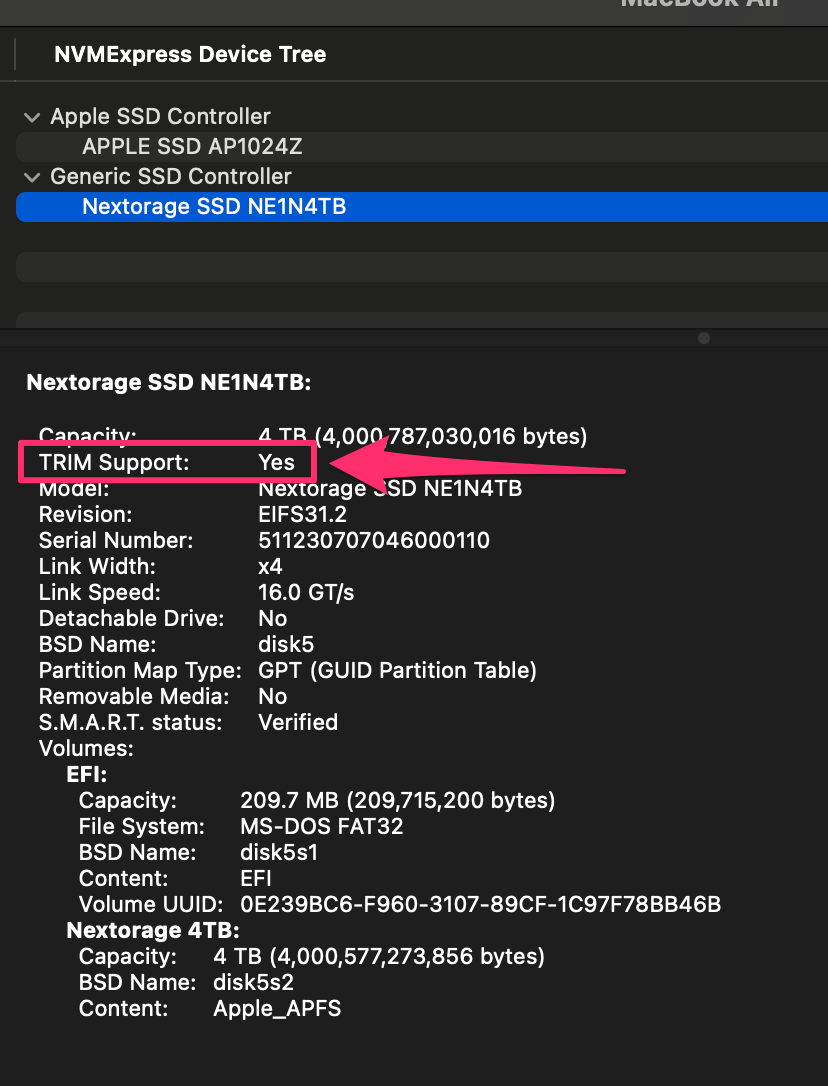Click the Revision value EIFS31.2

pos(302,515)
